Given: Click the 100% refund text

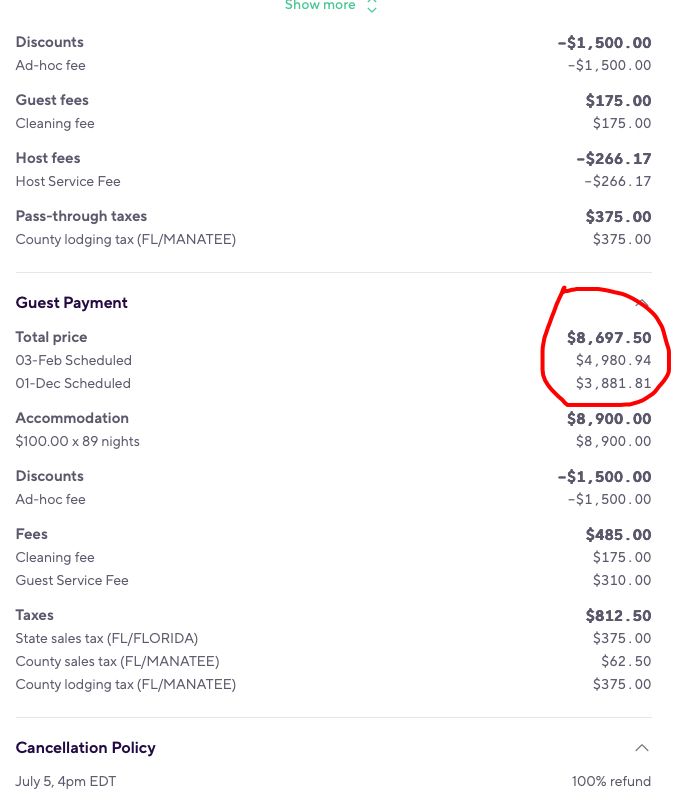Looking at the screenshot, I should tap(612, 781).
